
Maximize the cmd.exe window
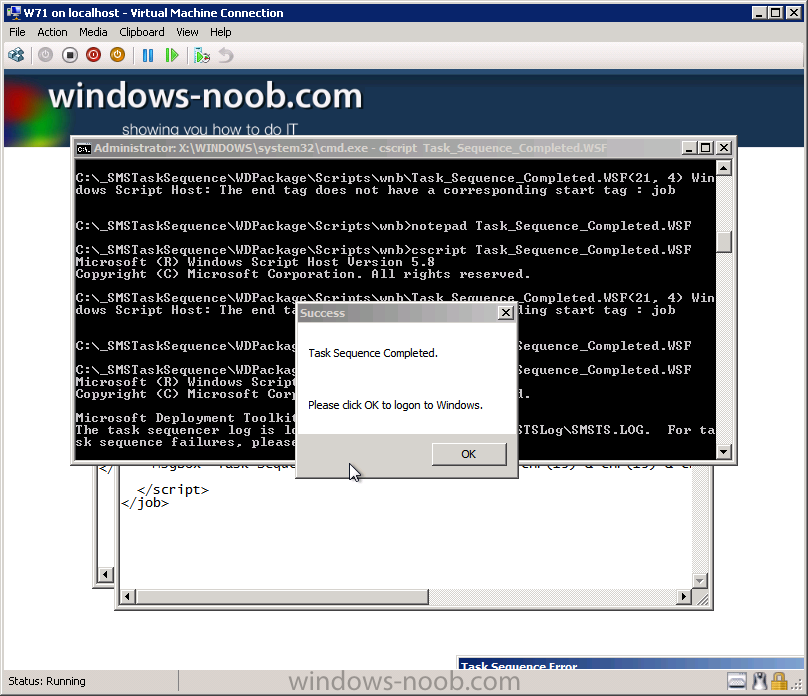tap(706, 148)
